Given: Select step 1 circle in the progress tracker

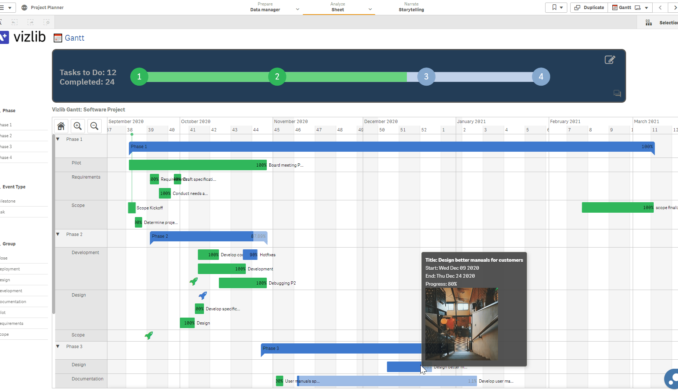Looking at the screenshot, I should [x=139, y=77].
